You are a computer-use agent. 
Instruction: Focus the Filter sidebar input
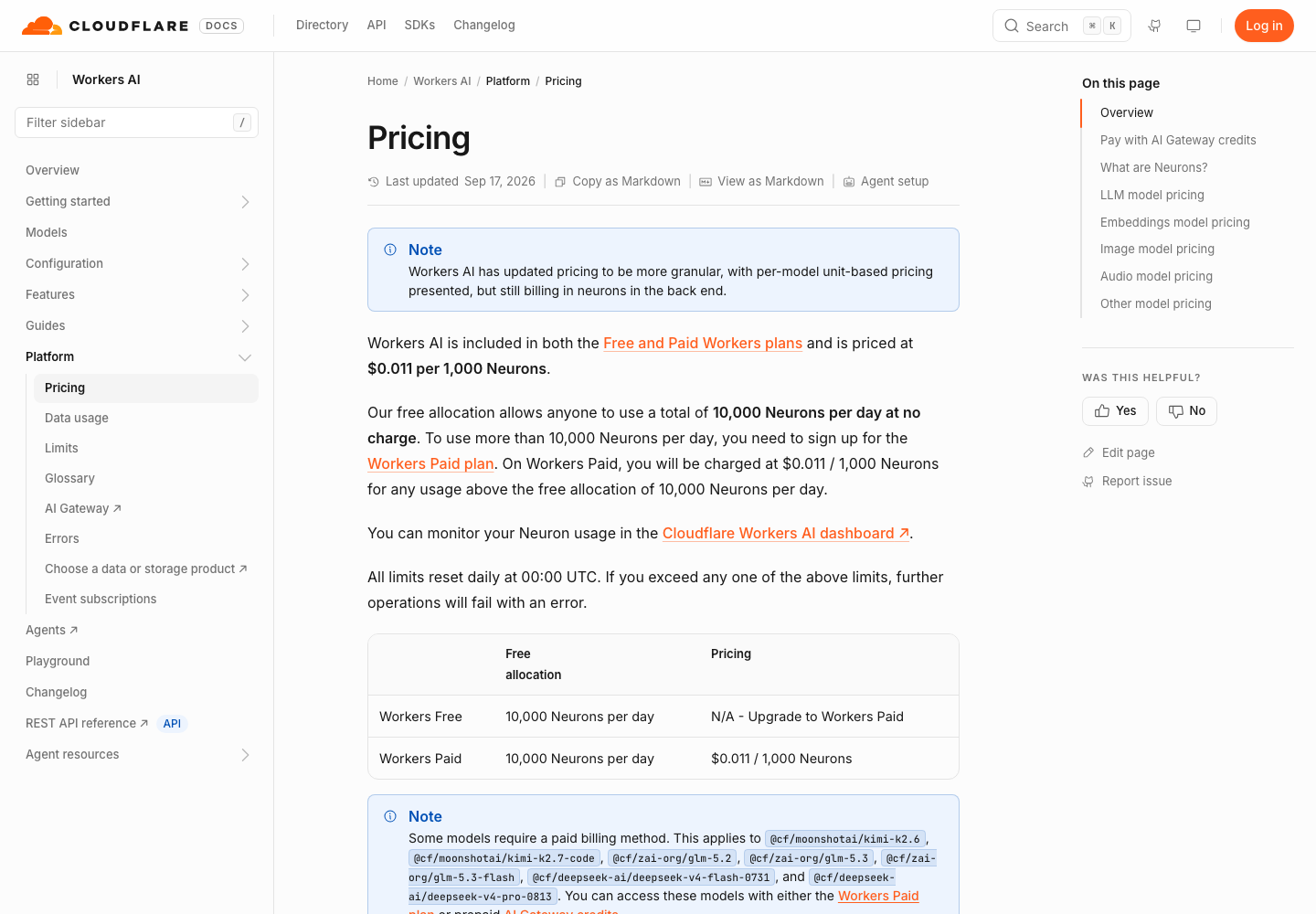pyautogui.click(x=137, y=122)
